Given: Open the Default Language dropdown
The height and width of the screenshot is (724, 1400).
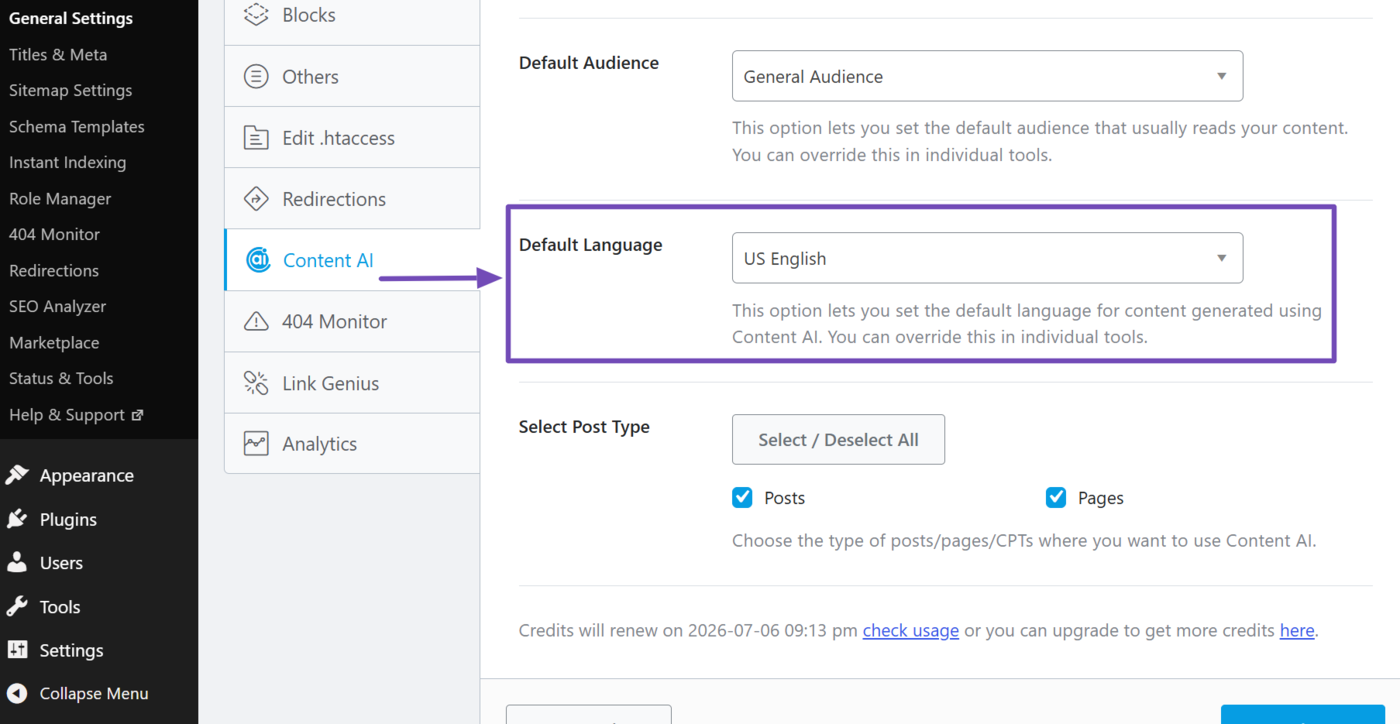Looking at the screenshot, I should click(x=987, y=258).
